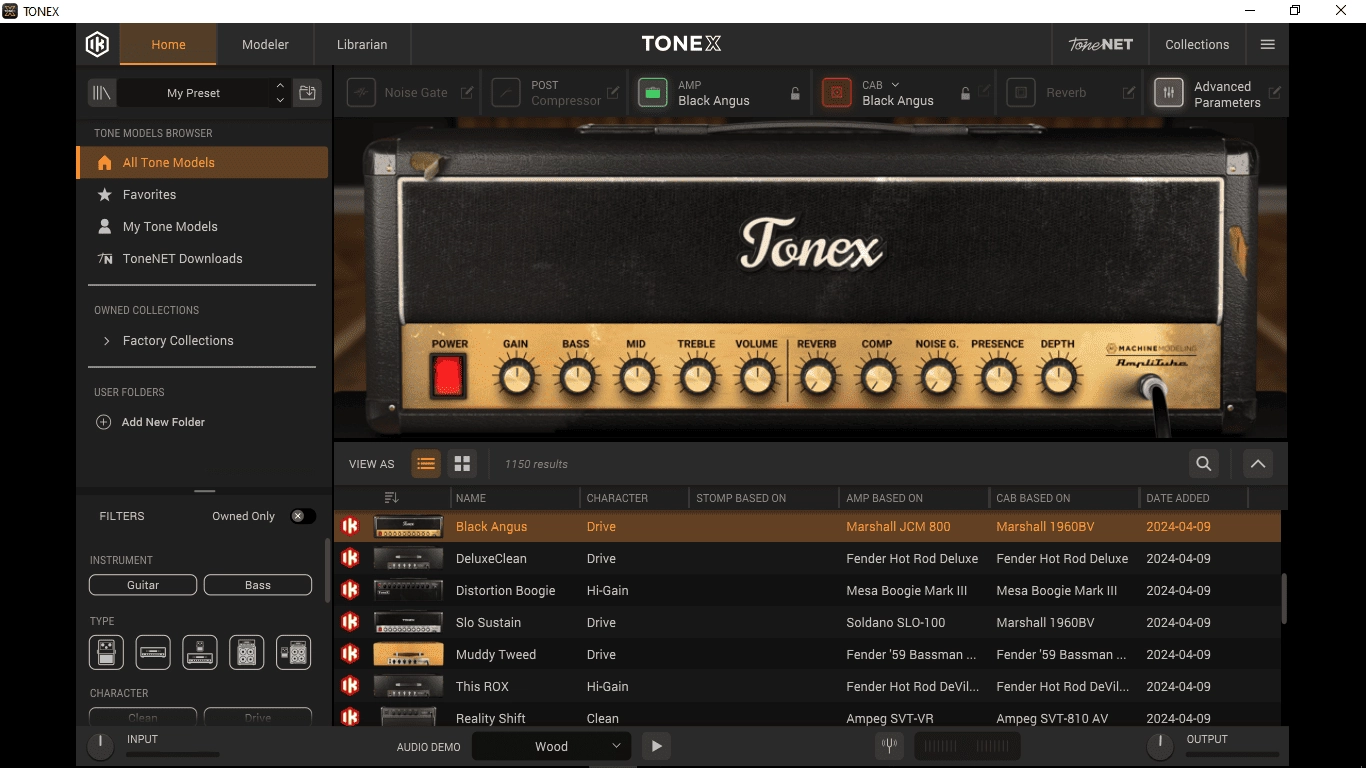Click the results list scrollbar
1366x768 pixels.
tap(1284, 598)
